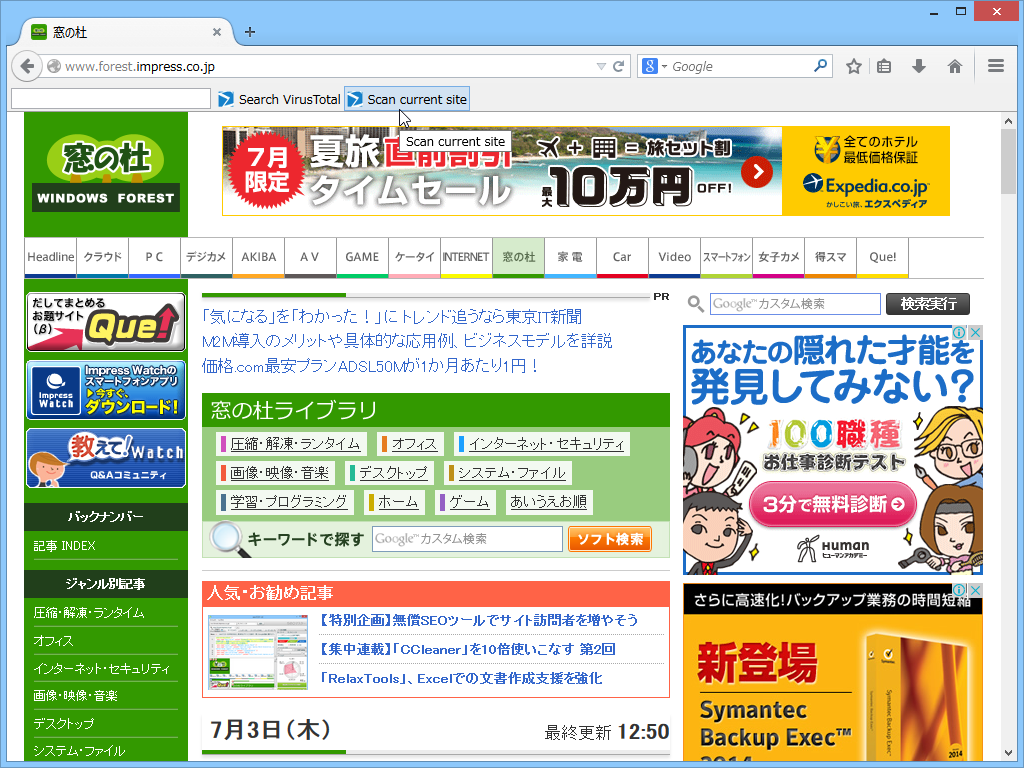Screen dimensions: 1024x768
Task: Focus the top-right Google custom search field
Action: coord(795,304)
